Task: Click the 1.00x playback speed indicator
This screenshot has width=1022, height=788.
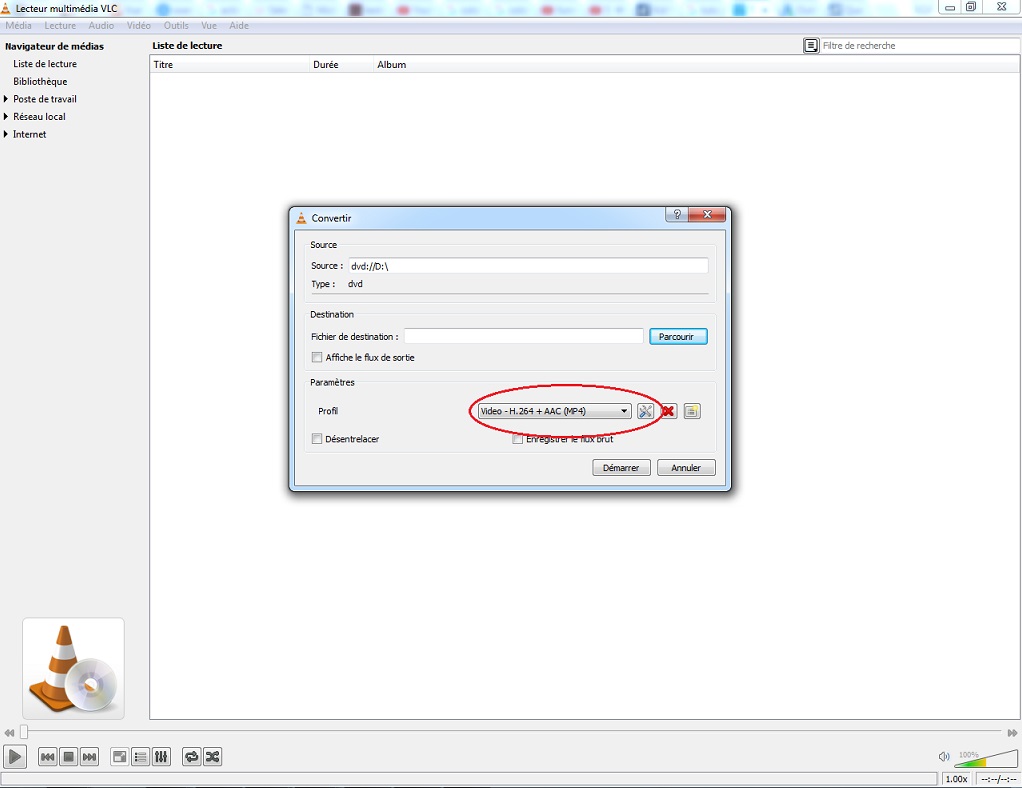Action: click(x=957, y=779)
